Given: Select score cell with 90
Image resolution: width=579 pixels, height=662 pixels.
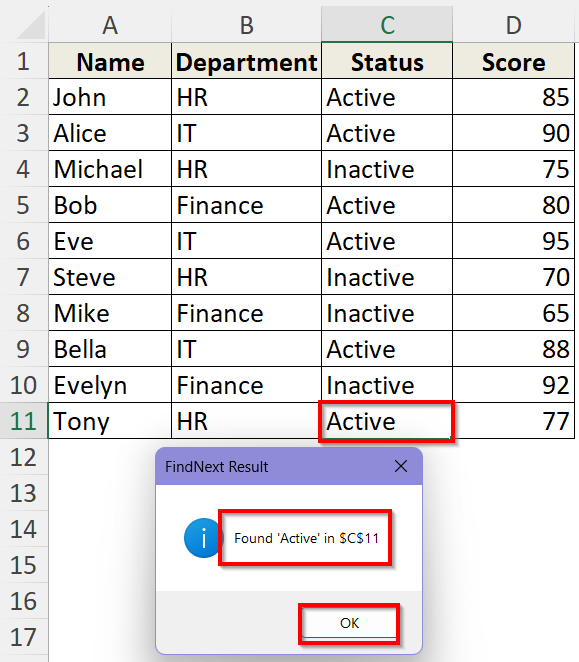Looking at the screenshot, I should tap(514, 133).
